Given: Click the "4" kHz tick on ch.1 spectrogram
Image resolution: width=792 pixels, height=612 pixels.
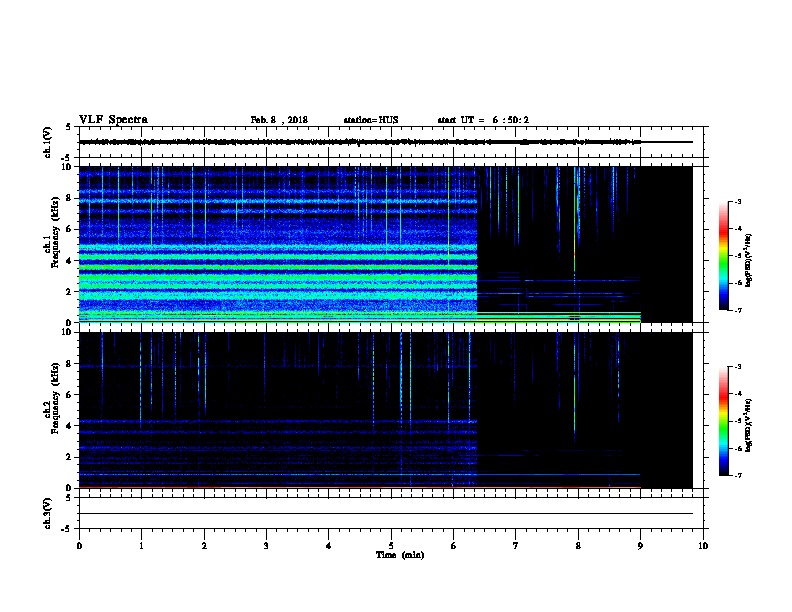Looking at the screenshot, I should point(69,261).
